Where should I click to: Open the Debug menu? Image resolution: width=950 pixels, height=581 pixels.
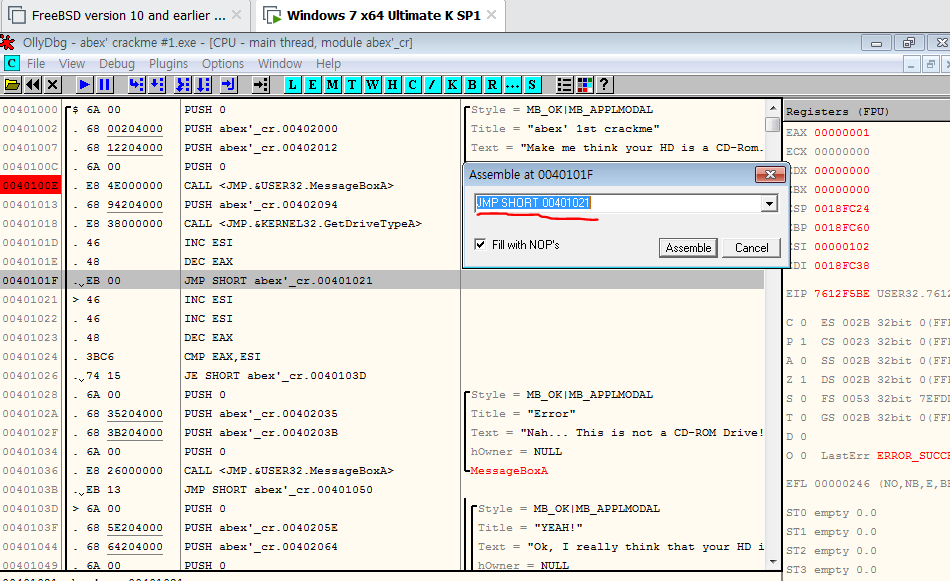(x=117, y=64)
